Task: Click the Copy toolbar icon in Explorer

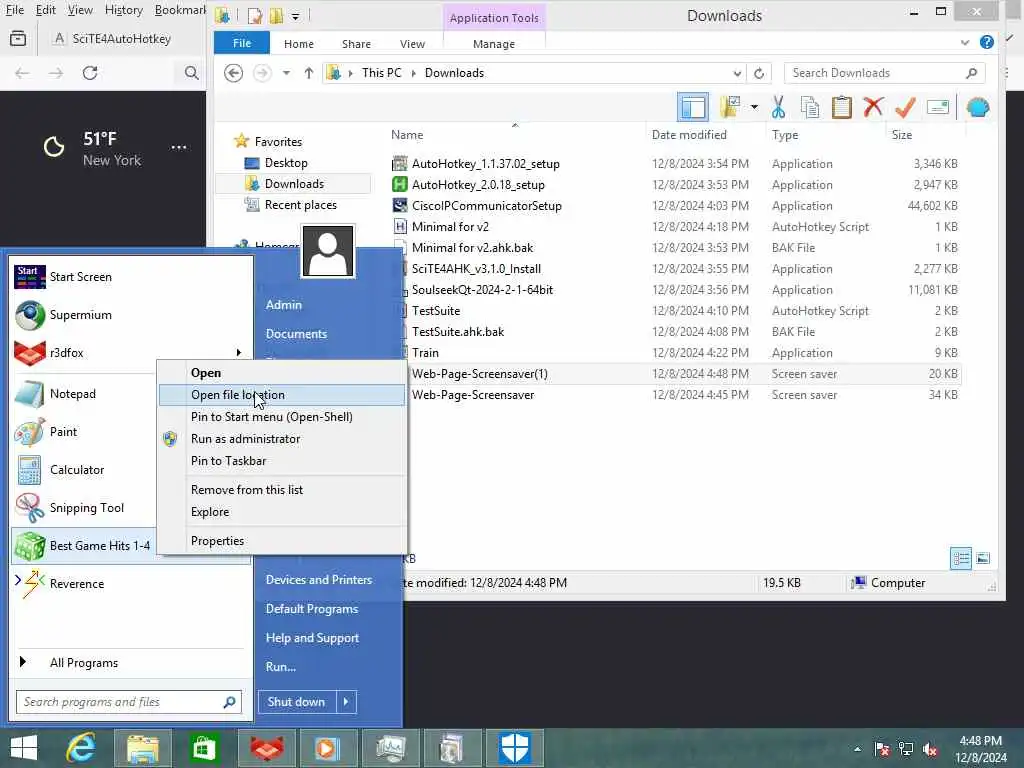Action: coord(810,107)
